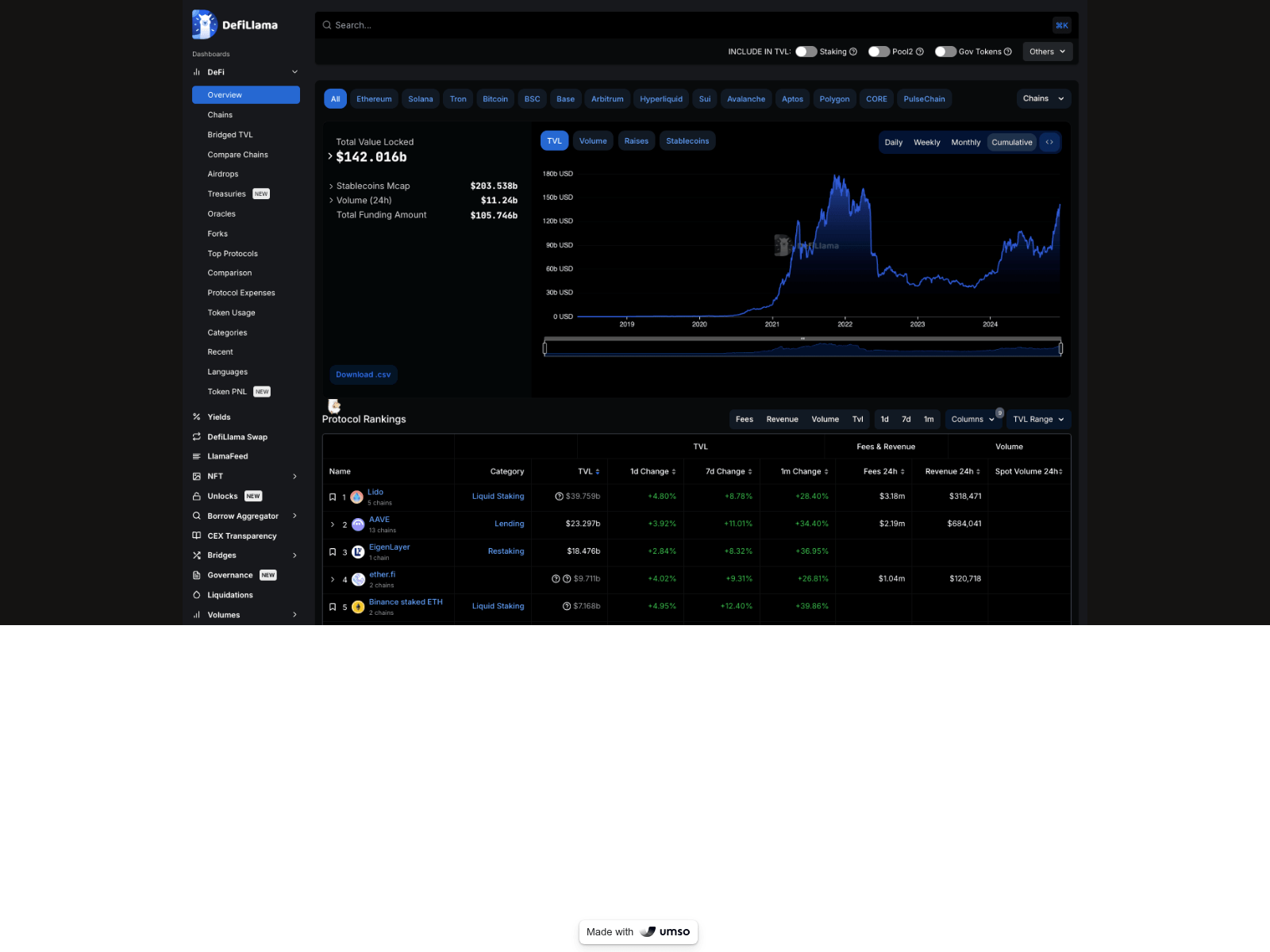Click the Unlocks padlock icon

coord(197,497)
